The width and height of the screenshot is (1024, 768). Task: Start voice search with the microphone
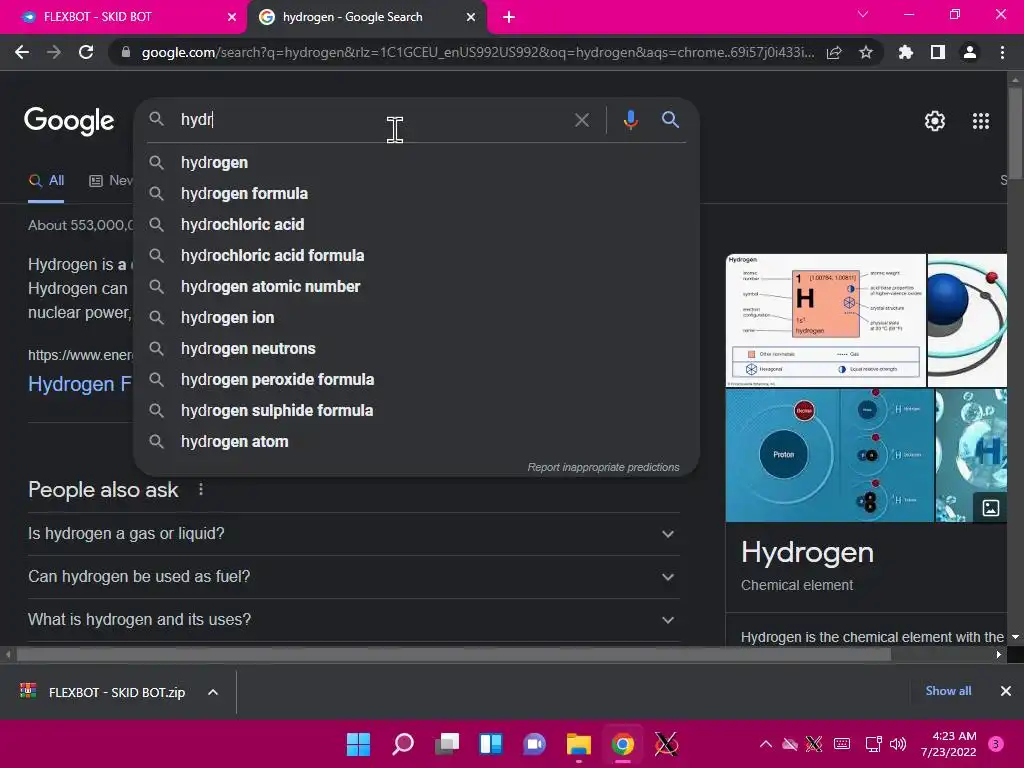point(631,120)
